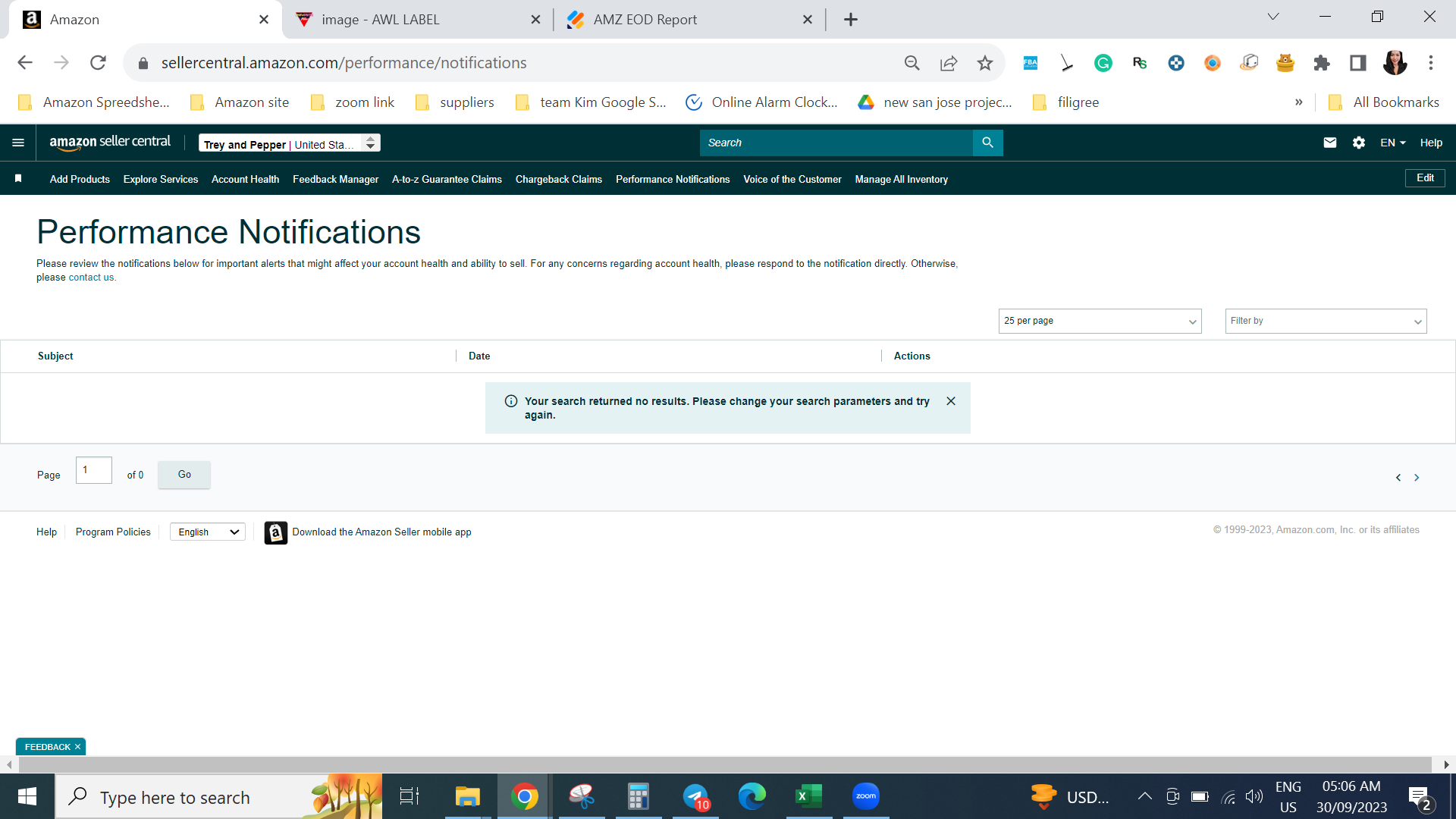Follow the contact us link
1456x819 pixels.
pyautogui.click(x=91, y=278)
